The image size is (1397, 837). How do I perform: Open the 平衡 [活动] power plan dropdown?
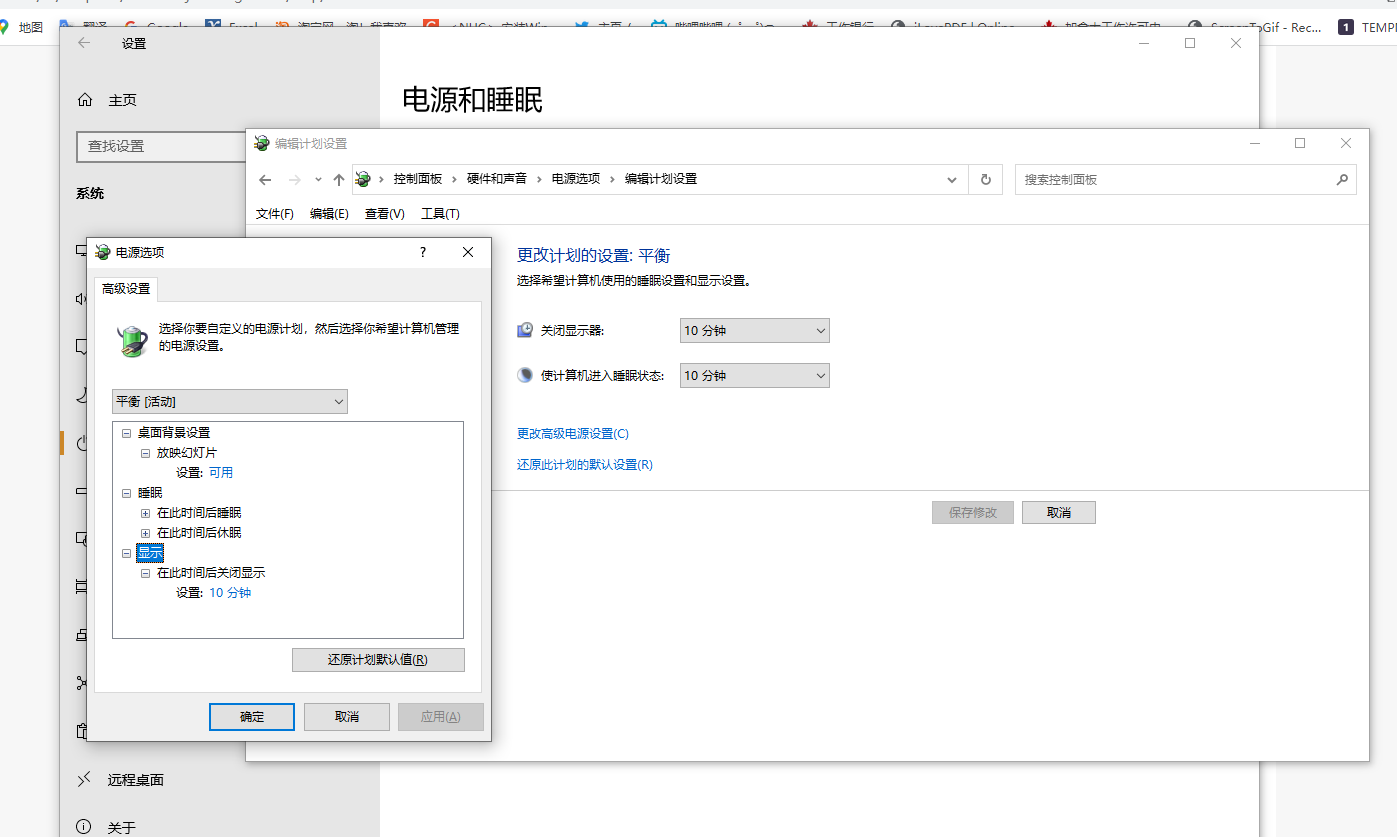pyautogui.click(x=230, y=402)
